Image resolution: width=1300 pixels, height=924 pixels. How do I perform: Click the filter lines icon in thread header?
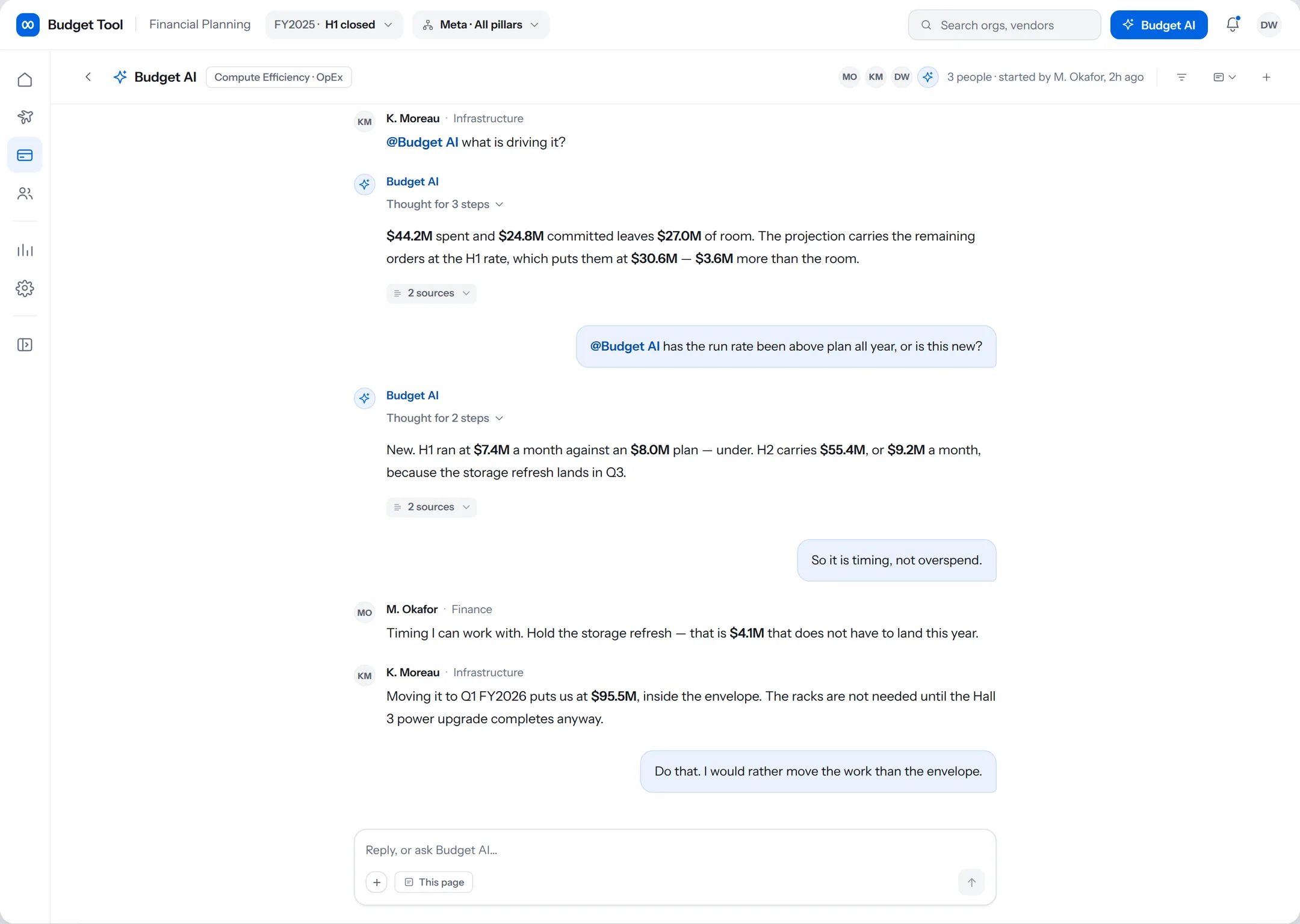(1181, 77)
